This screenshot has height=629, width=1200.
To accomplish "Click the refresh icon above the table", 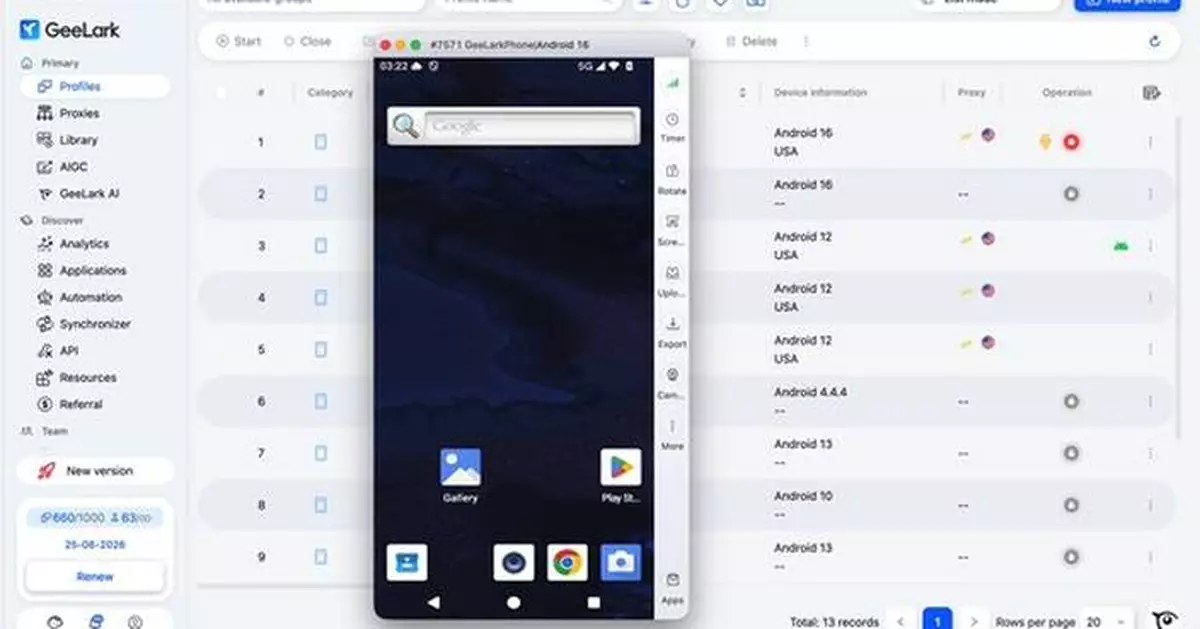I will pos(1155,42).
